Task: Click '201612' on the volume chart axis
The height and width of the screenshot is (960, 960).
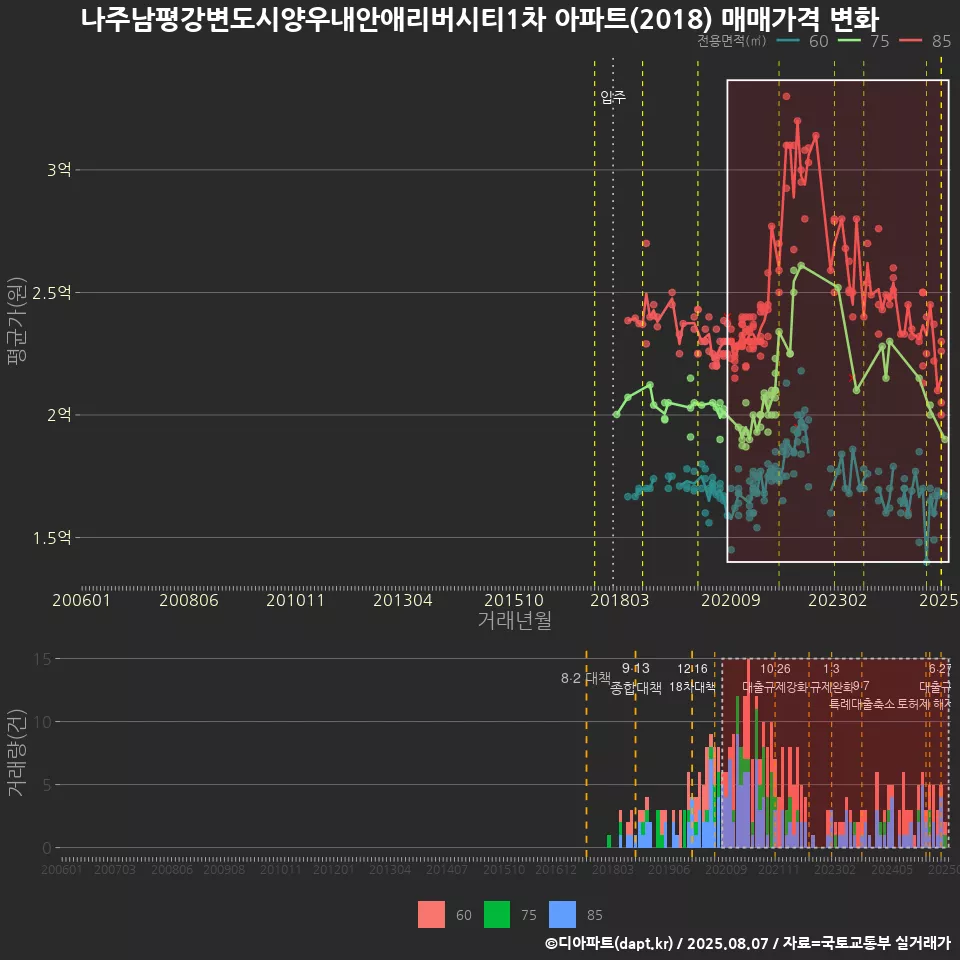Action: pos(556,869)
